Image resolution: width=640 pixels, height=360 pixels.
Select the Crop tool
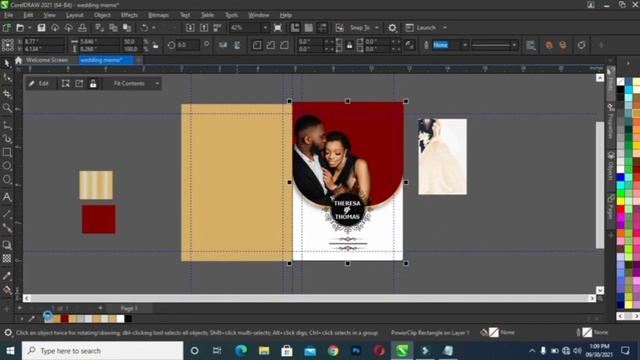(7, 94)
